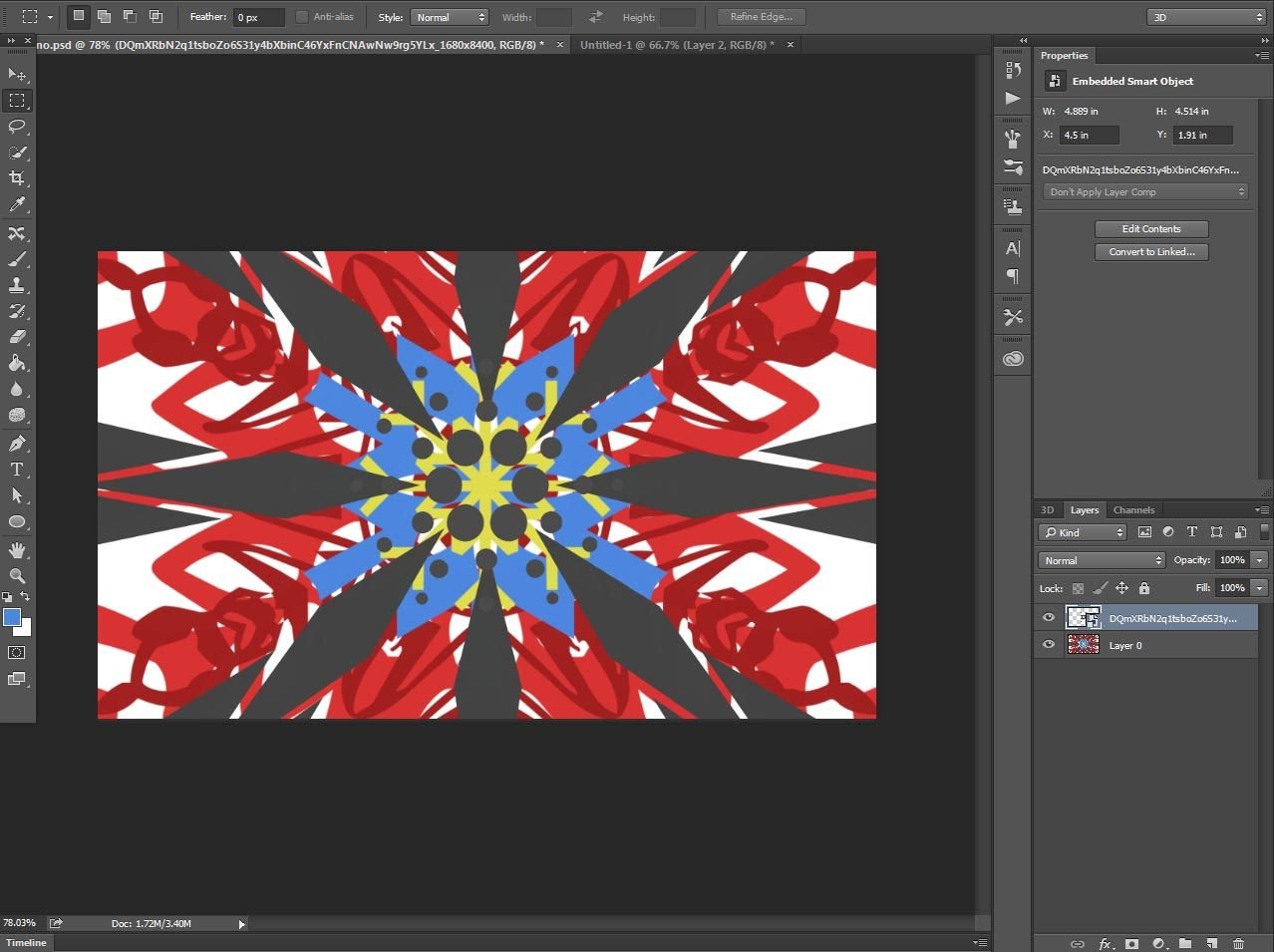This screenshot has height=952, width=1274.
Task: Click the blue foreground color swatch
Action: pos(12,618)
